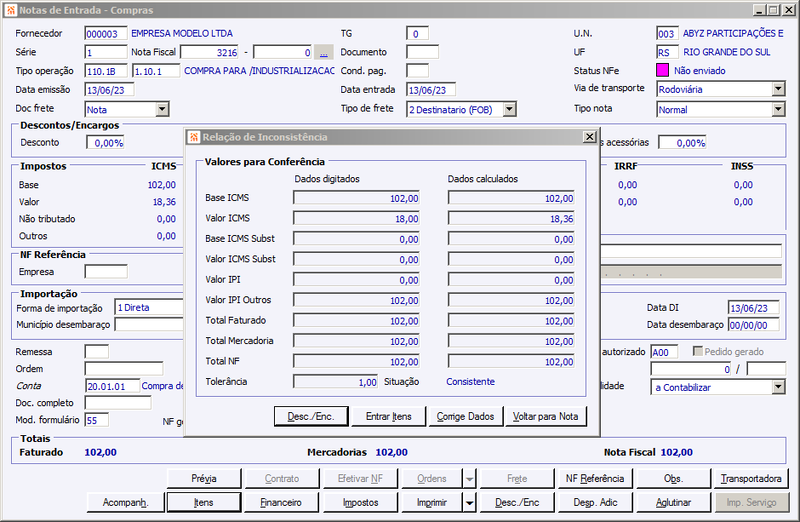Click the Relação de Inconsistência dialog title icon
The image size is (800, 522).
click(x=194, y=137)
